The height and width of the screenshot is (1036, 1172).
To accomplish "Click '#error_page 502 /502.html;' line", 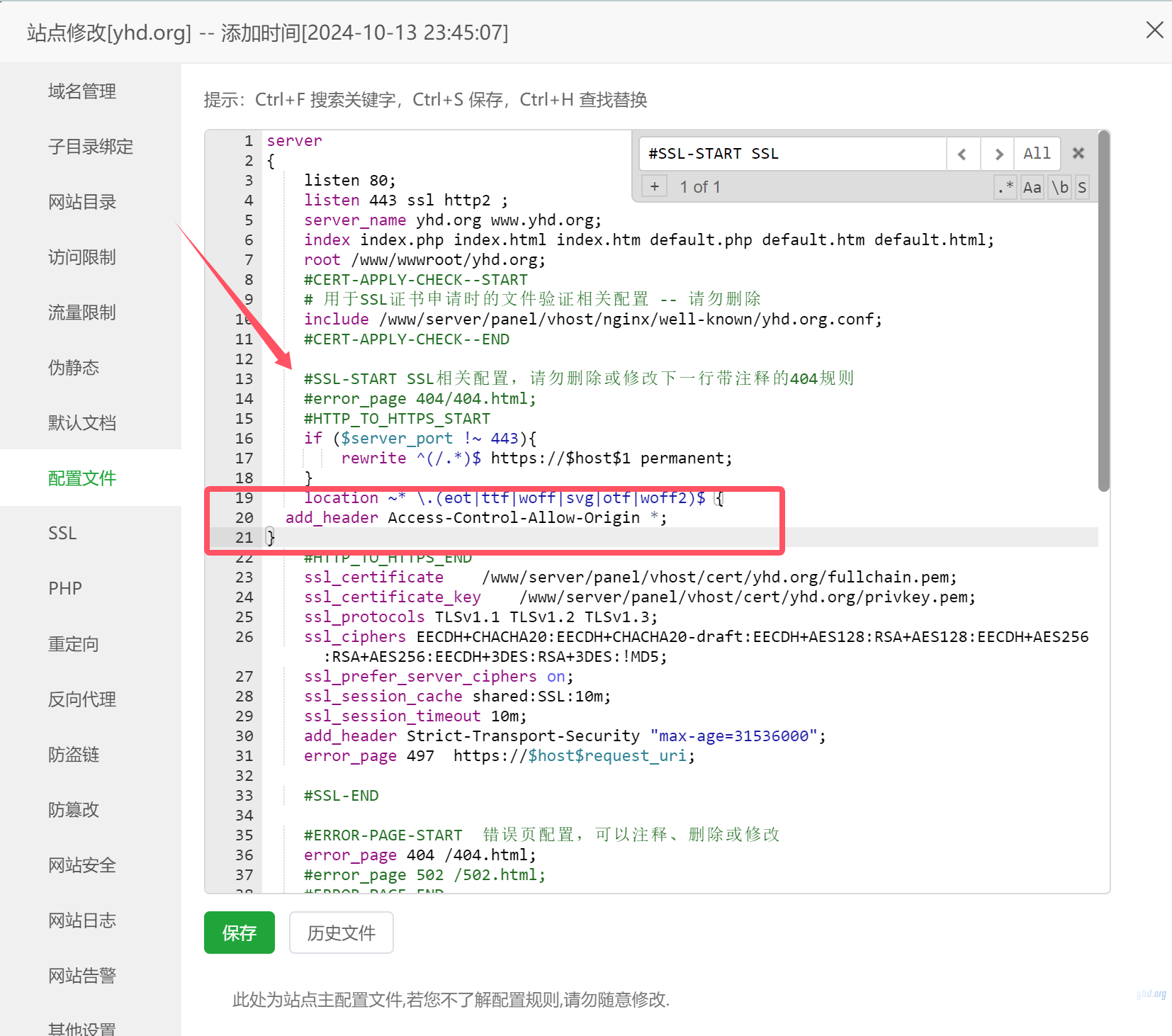I will coord(425,875).
